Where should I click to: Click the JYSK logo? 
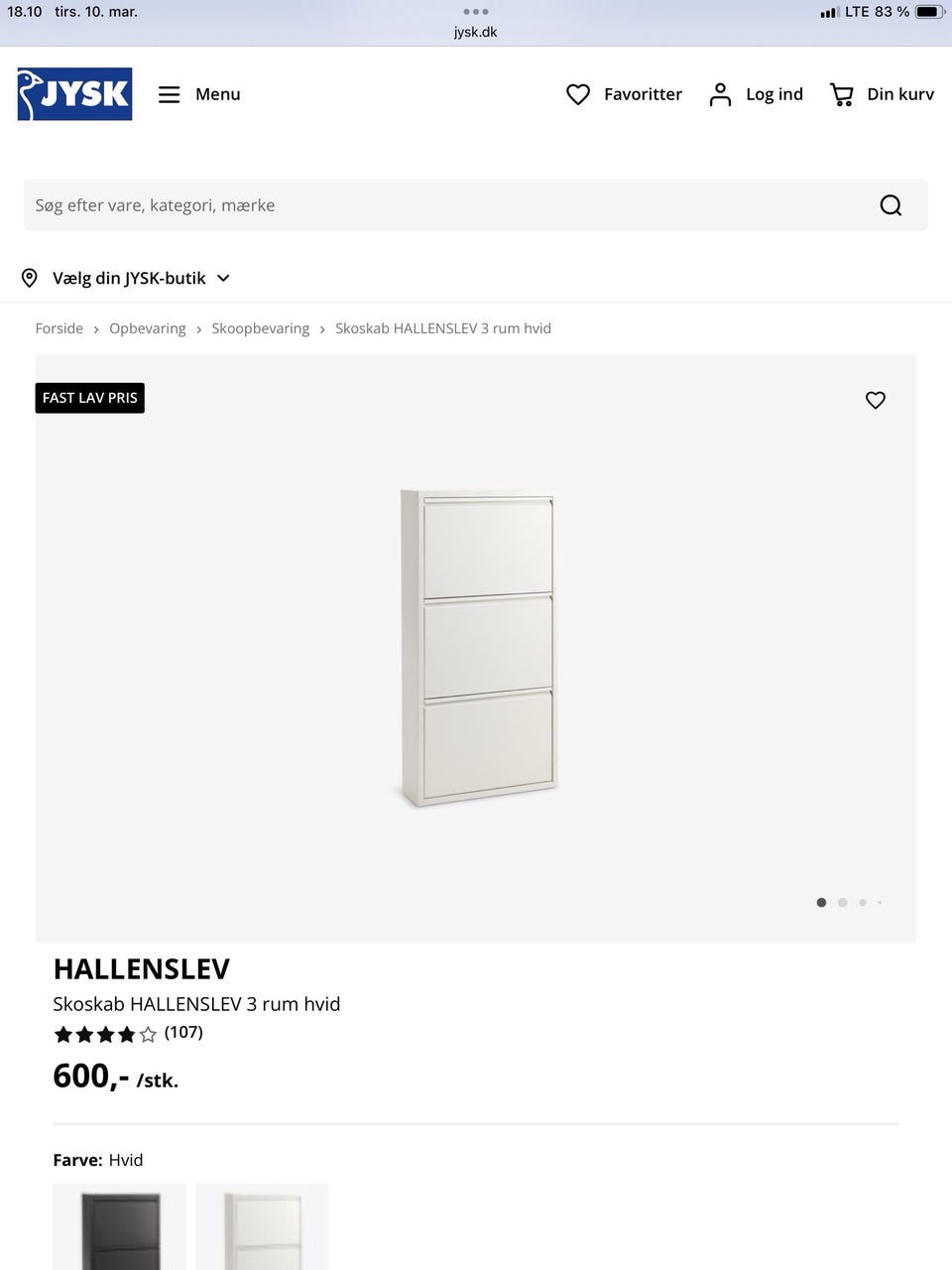[x=73, y=93]
